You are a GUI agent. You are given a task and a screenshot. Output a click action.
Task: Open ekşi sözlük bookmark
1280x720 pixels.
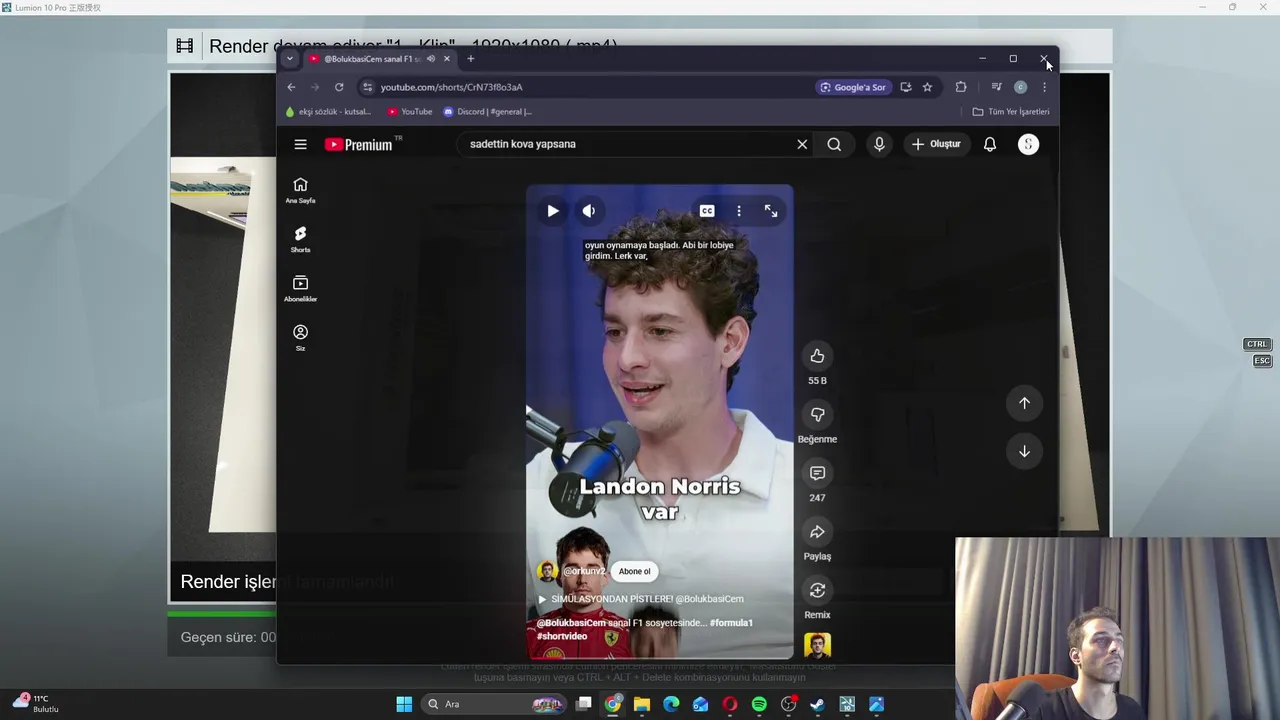pyautogui.click(x=329, y=112)
